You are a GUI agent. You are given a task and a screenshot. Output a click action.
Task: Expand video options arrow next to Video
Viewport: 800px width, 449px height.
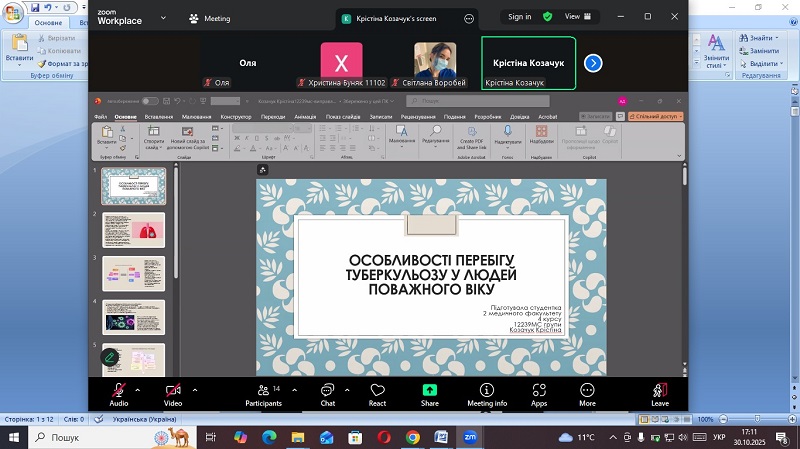[194, 389]
